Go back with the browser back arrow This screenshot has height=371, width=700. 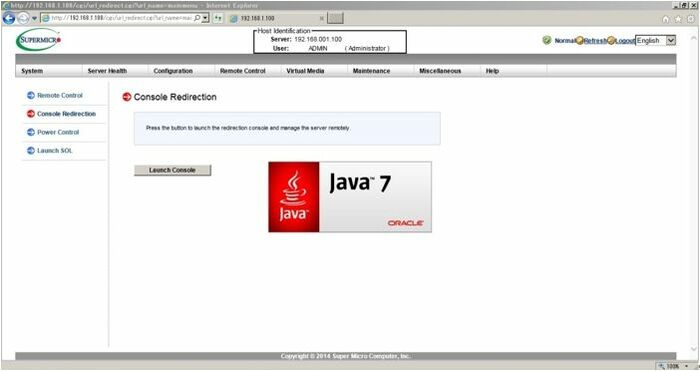pos(8,18)
